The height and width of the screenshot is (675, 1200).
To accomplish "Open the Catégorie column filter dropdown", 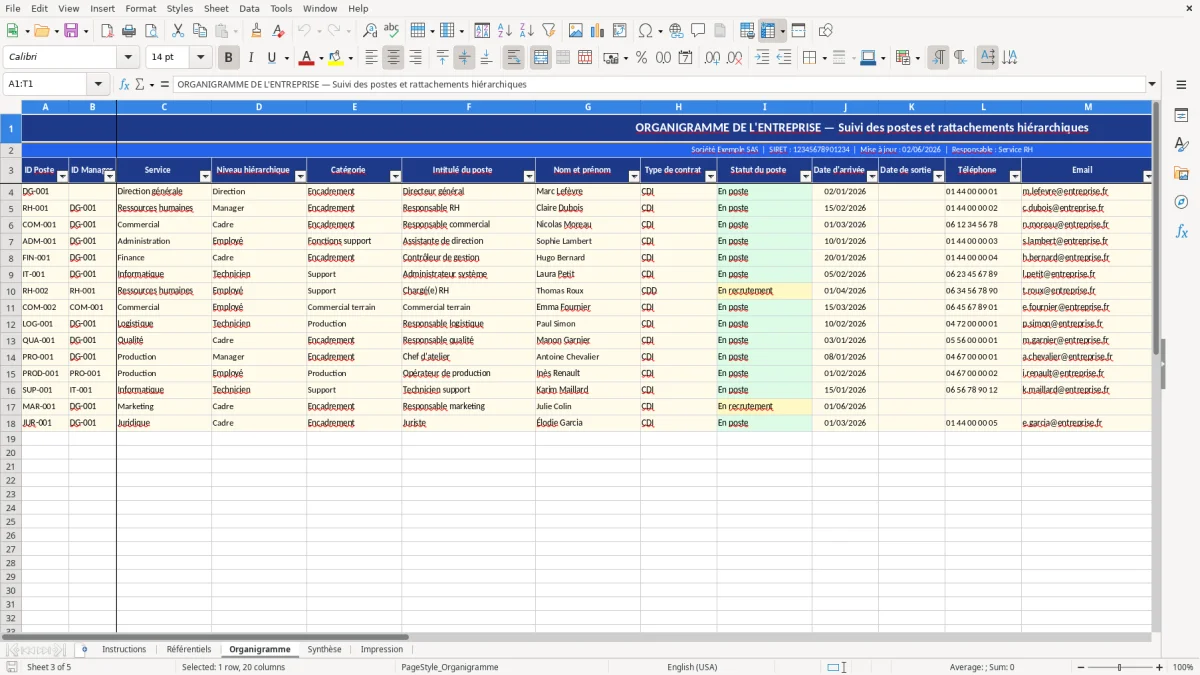I will (x=395, y=177).
